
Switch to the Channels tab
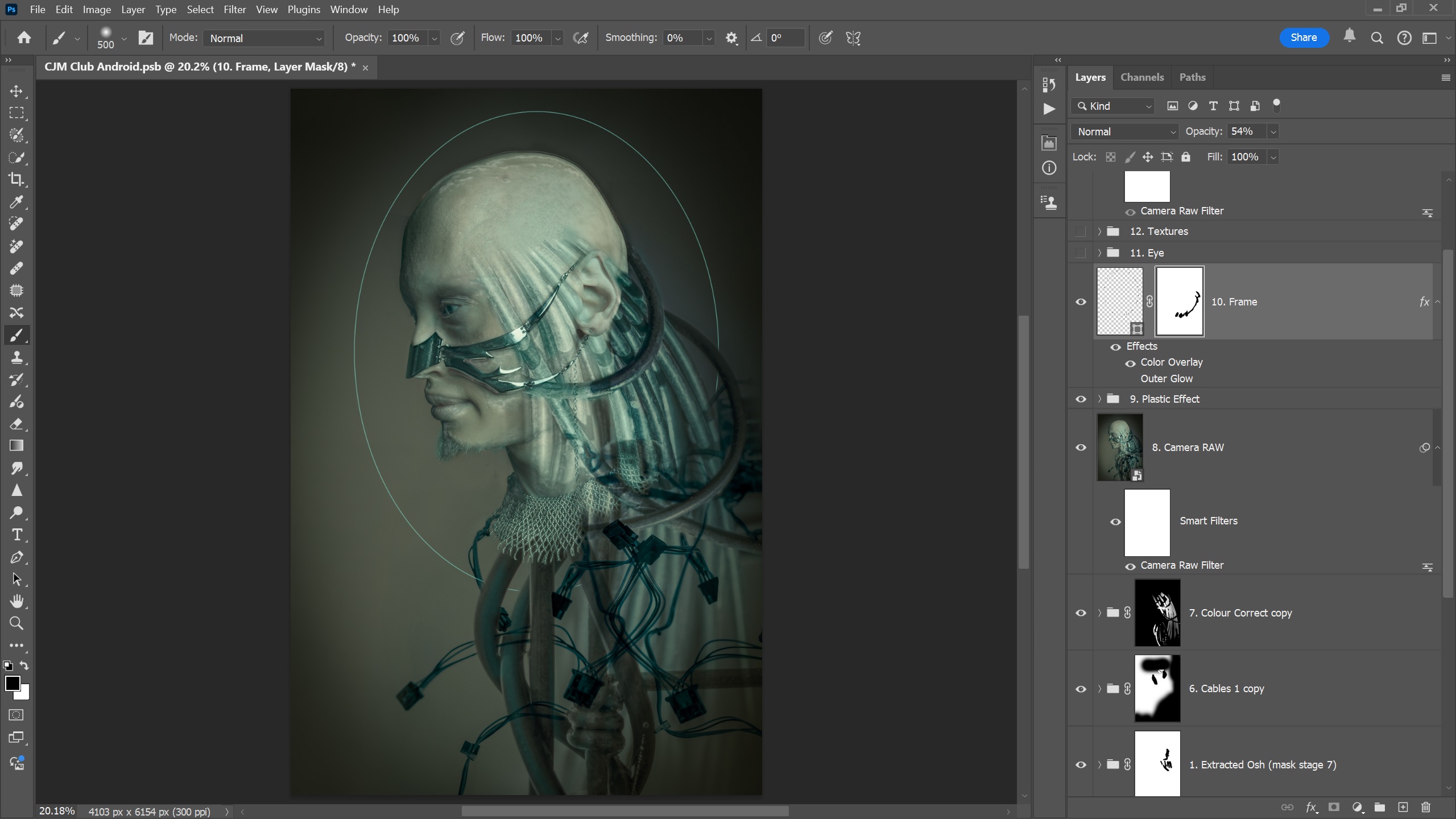(x=1141, y=77)
